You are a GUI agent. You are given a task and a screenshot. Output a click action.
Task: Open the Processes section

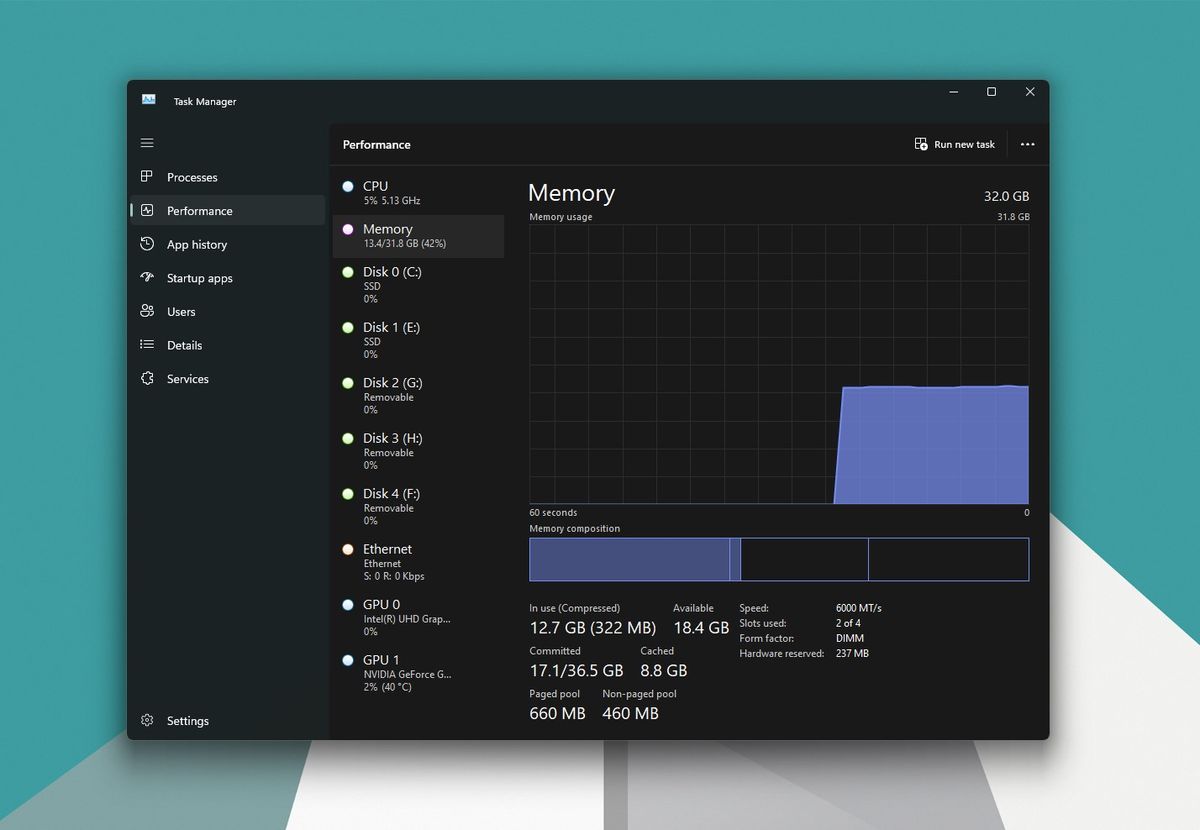pyautogui.click(x=191, y=177)
